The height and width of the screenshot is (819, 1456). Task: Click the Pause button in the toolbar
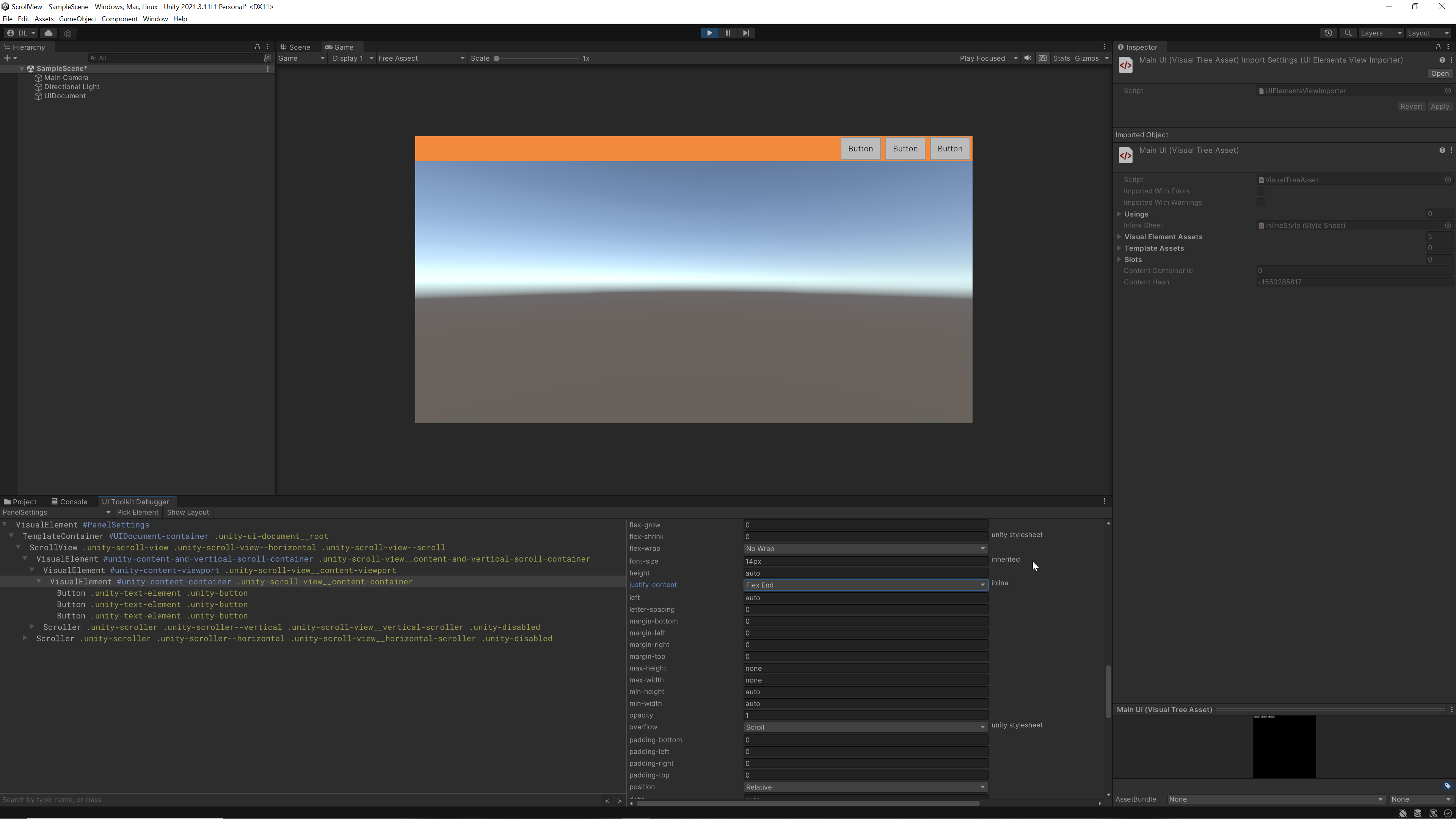pyautogui.click(x=728, y=33)
